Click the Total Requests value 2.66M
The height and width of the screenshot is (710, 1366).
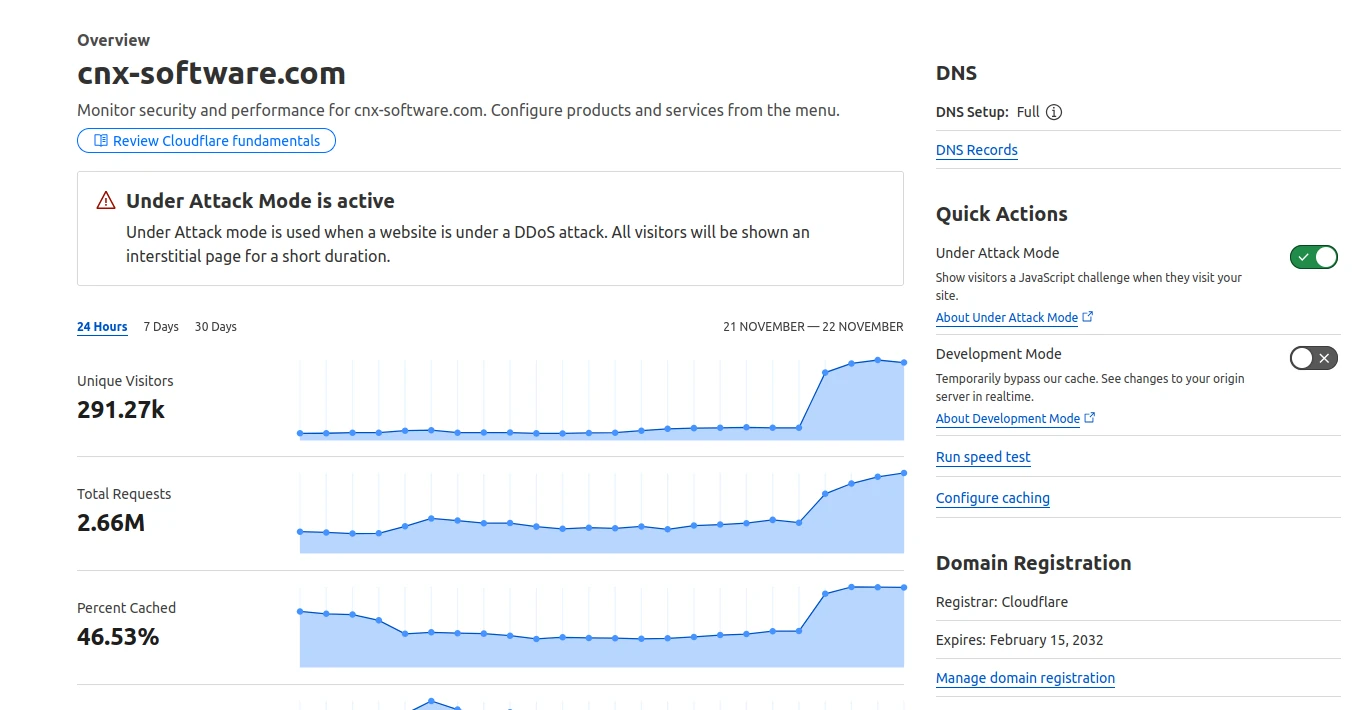point(111,522)
